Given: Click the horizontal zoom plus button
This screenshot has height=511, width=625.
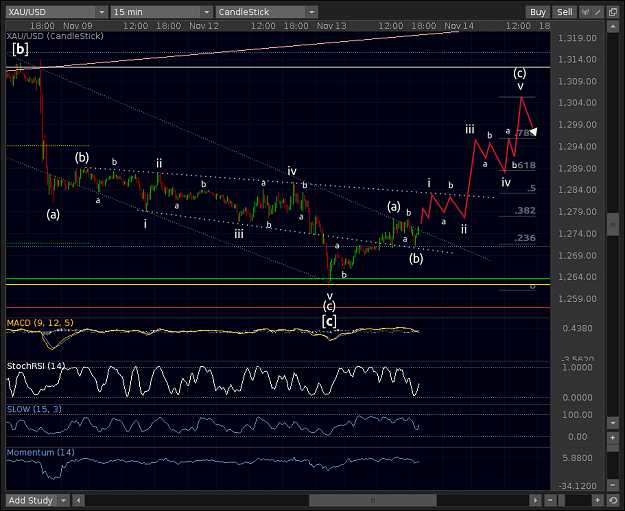Looking at the screenshot, I should tap(597, 500).
